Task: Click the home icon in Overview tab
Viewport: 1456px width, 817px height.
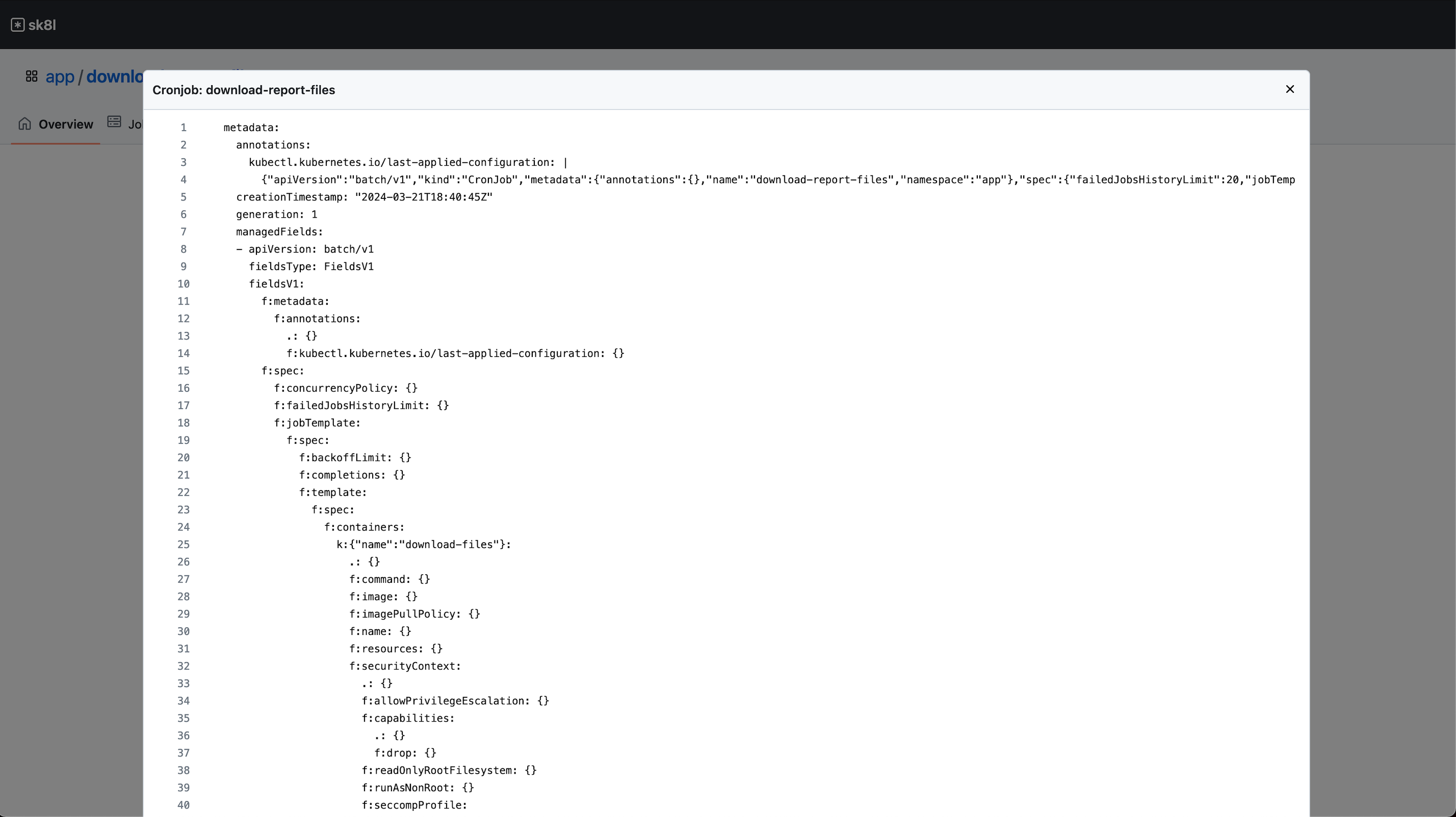Action: [x=24, y=123]
